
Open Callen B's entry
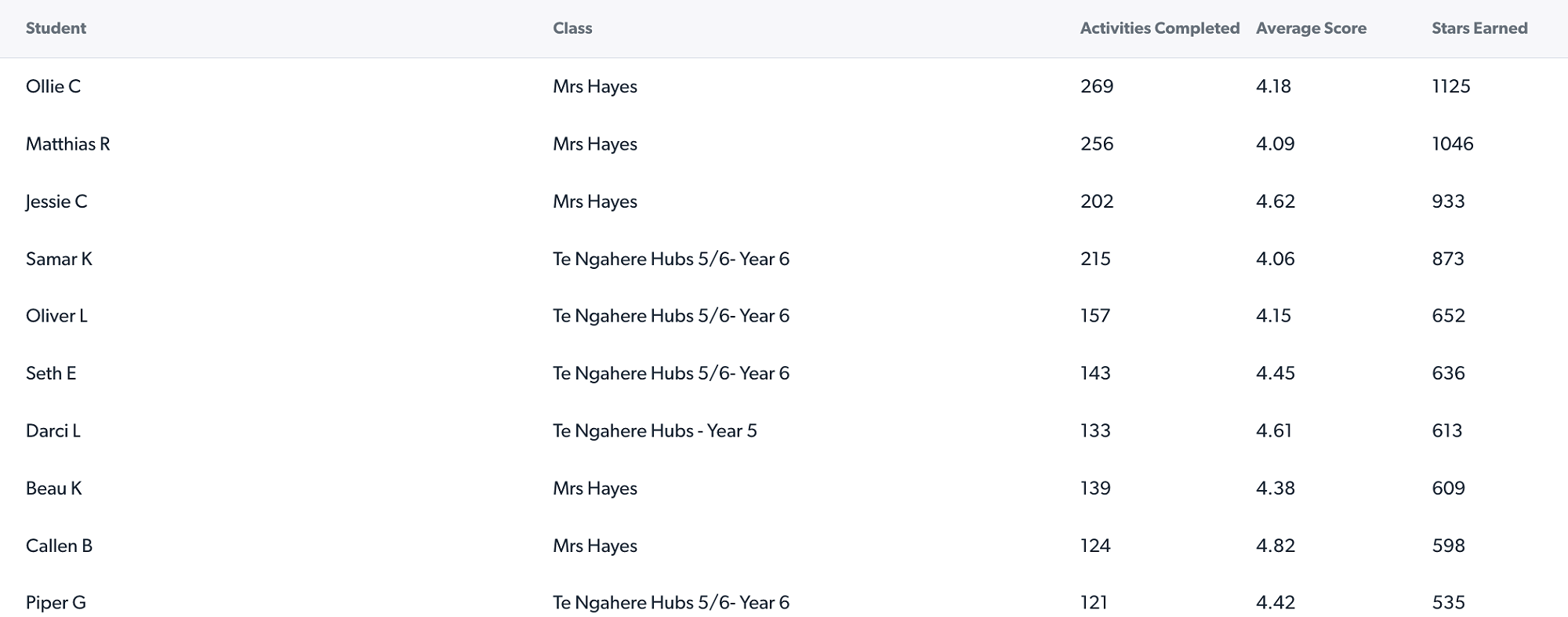click(59, 546)
